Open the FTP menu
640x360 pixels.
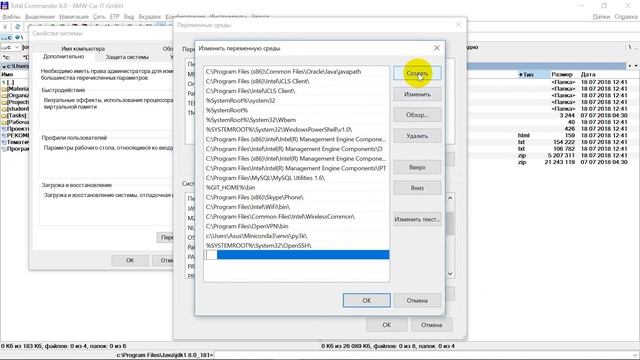pos(114,17)
